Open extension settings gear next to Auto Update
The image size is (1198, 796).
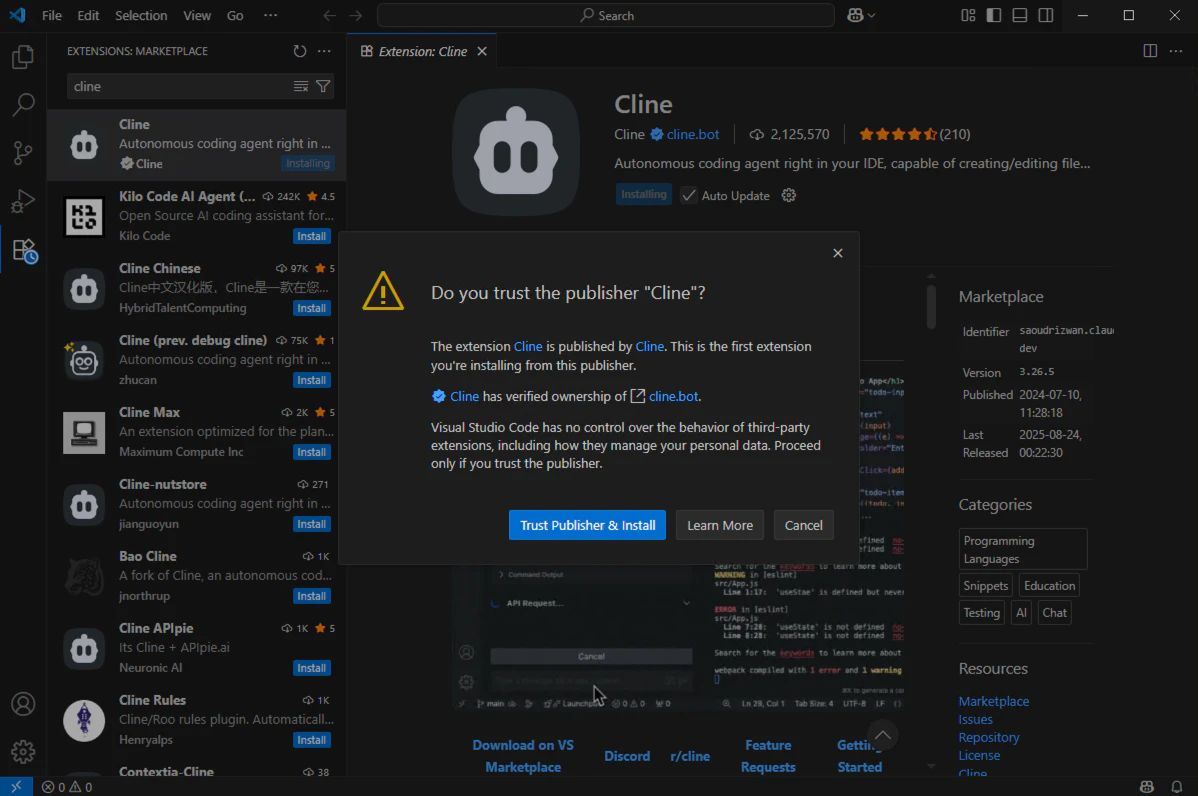(x=788, y=196)
